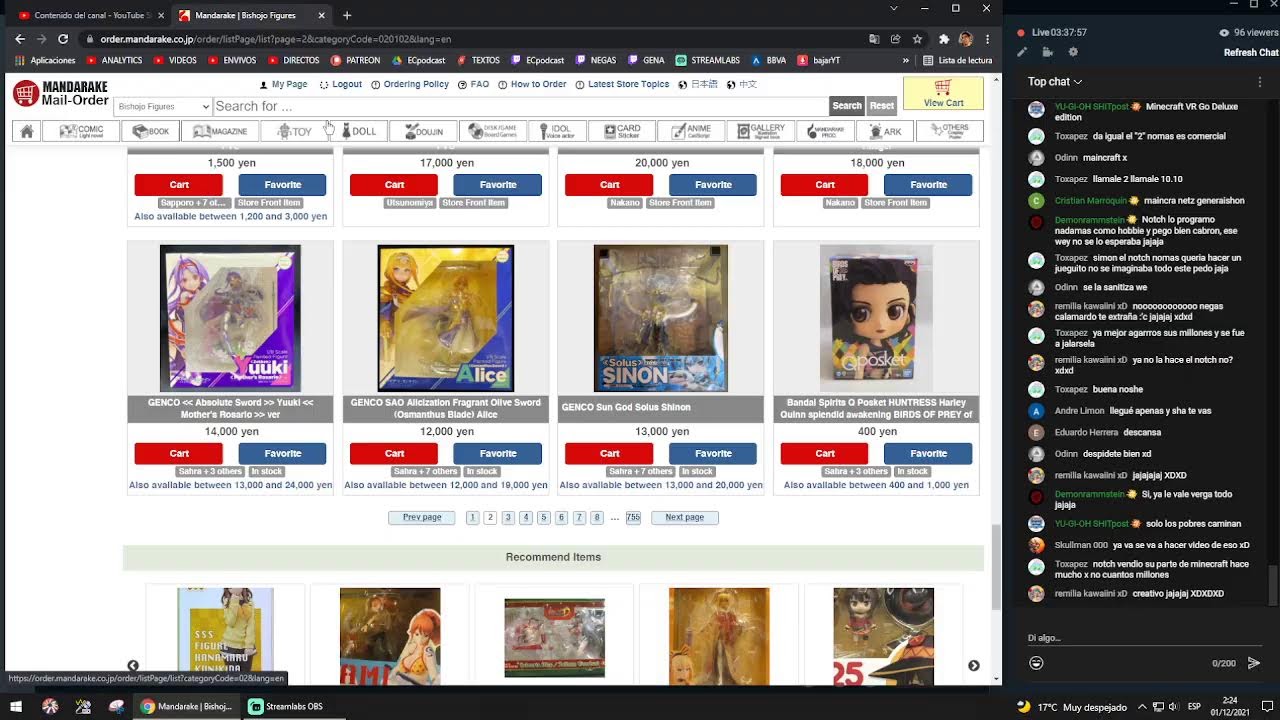Open the GALLERY category
Screen dimensions: 1280x720
pos(761,131)
